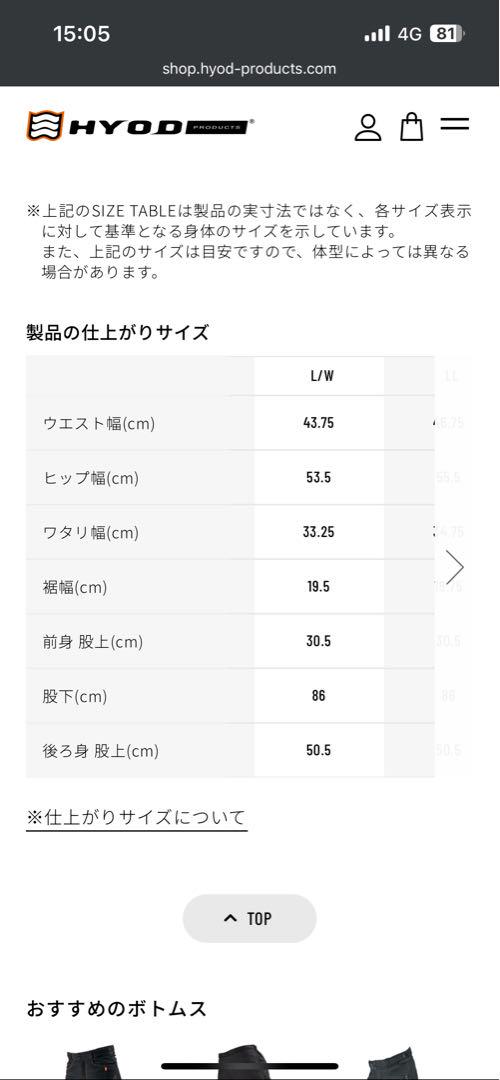This screenshot has width=500, height=1080.
Task: Open the right recommended bottoms thumbnail
Action: click(x=394, y=1063)
